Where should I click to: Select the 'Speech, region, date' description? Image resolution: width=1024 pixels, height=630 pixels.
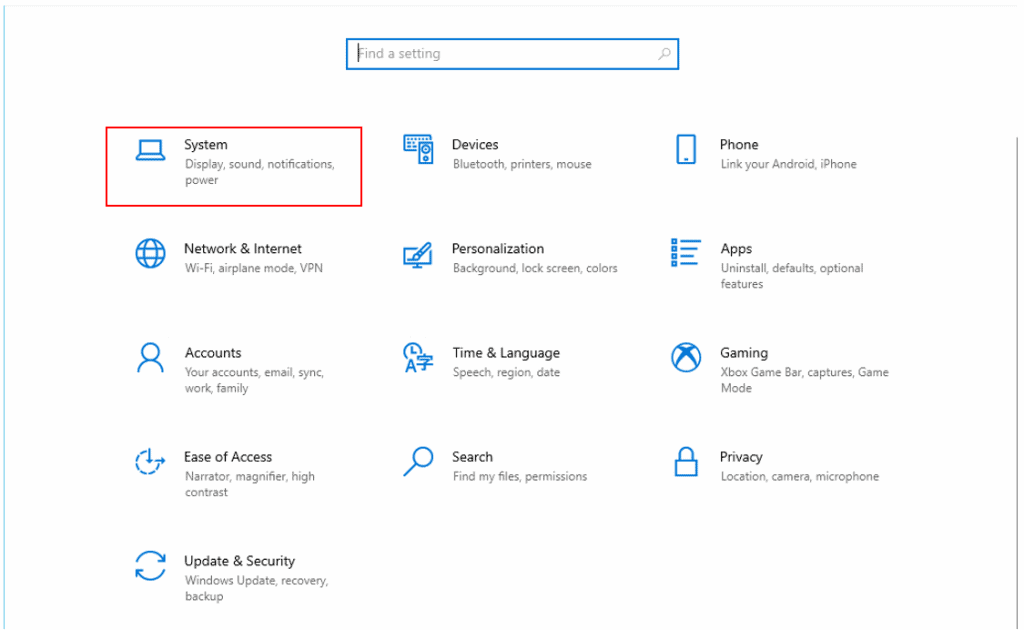(506, 373)
